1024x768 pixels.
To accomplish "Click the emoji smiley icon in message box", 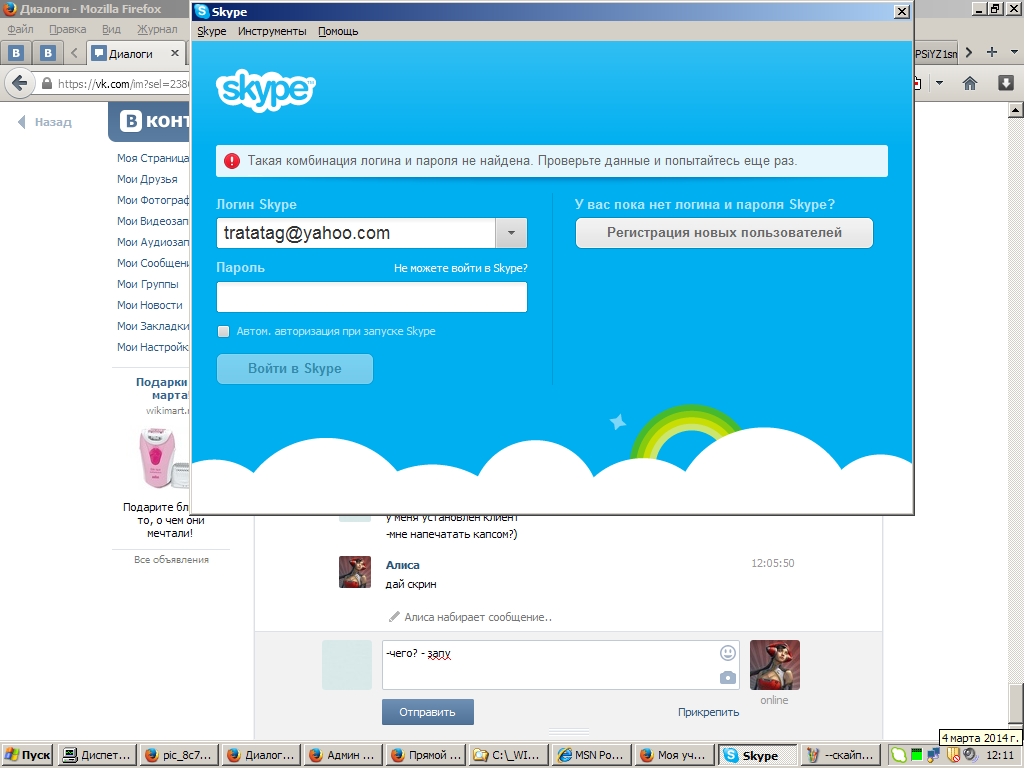I will coord(727,653).
